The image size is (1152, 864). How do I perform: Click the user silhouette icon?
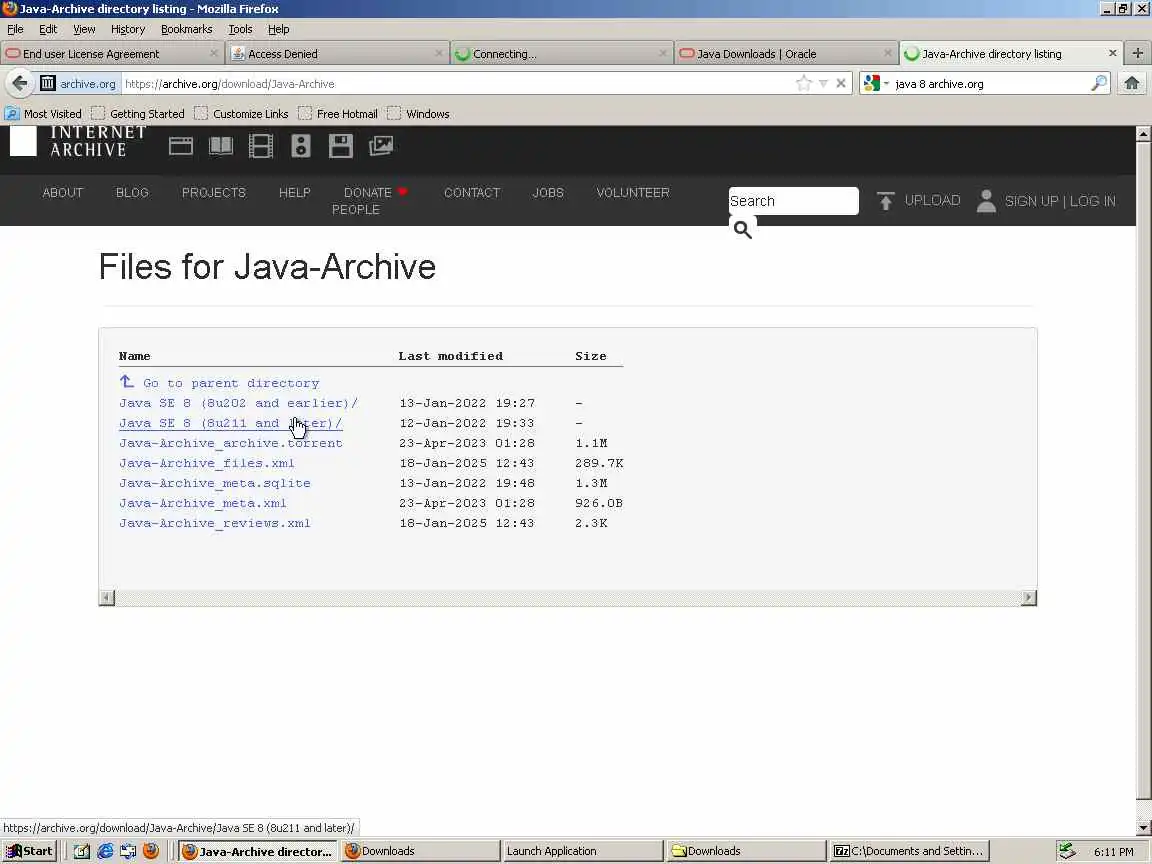click(986, 201)
